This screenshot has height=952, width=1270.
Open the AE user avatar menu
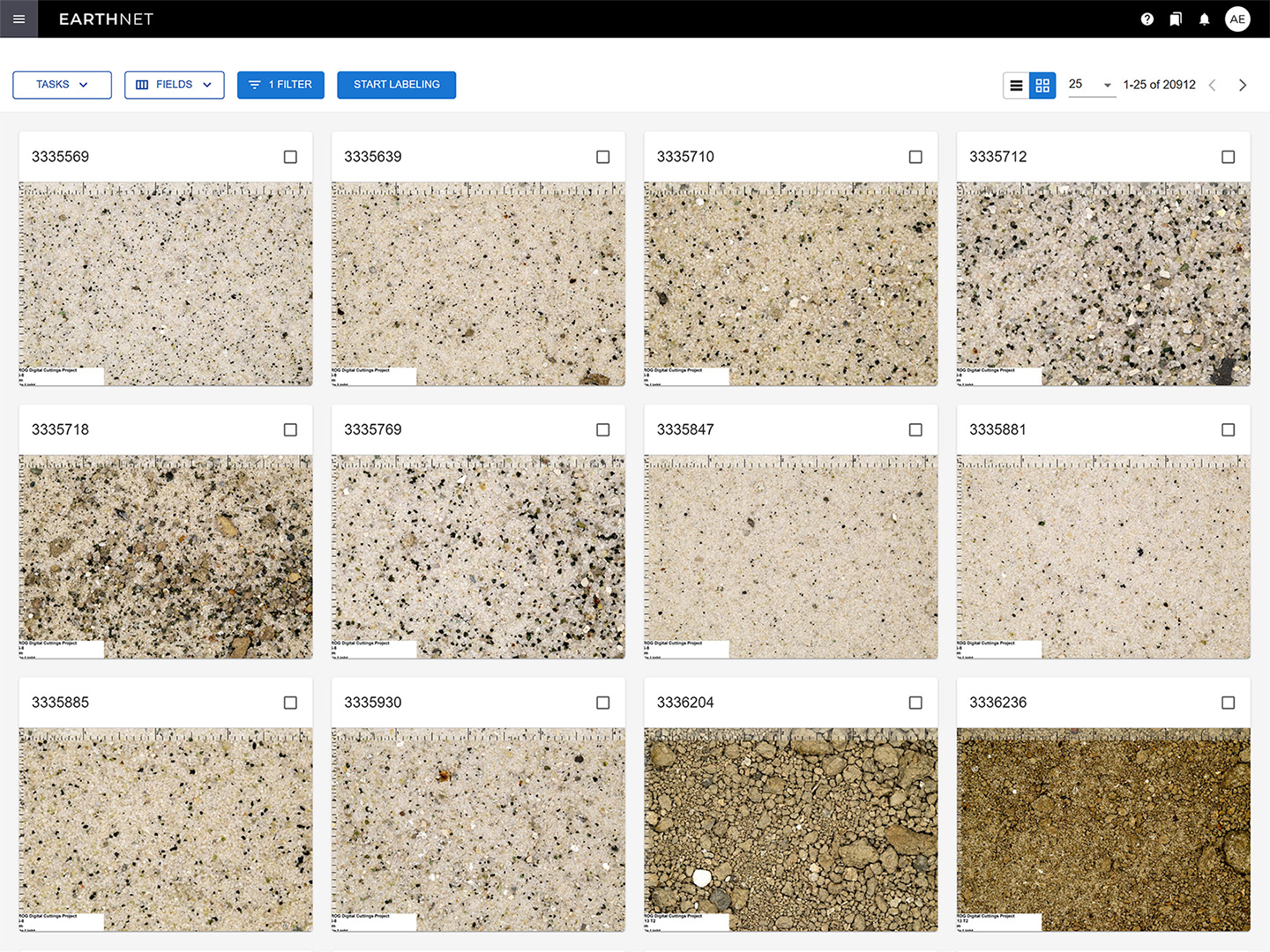click(1237, 19)
